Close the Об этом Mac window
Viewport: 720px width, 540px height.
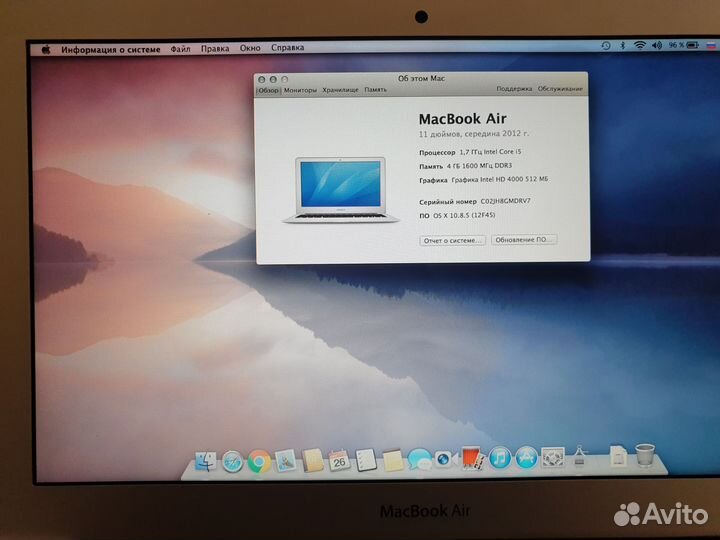(x=262, y=79)
